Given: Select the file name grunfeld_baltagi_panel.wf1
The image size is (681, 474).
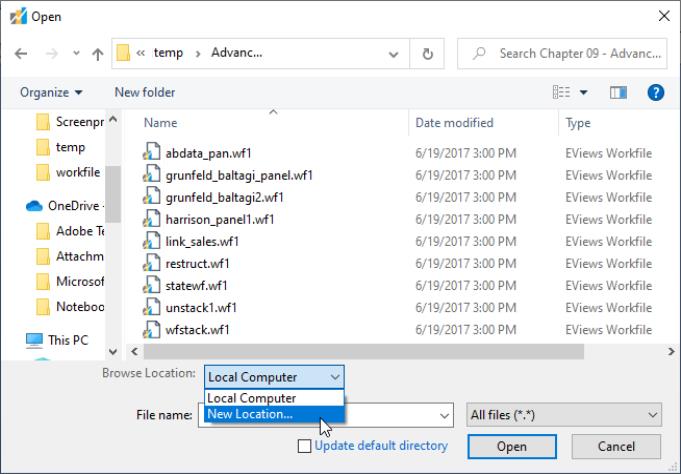Looking at the screenshot, I should pyautogui.click(x=239, y=176).
